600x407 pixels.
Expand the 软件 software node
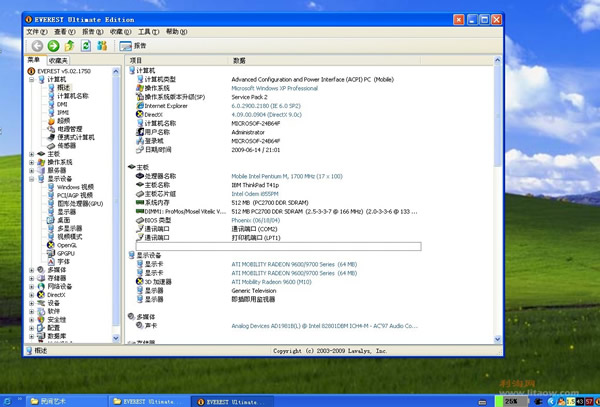point(32,311)
